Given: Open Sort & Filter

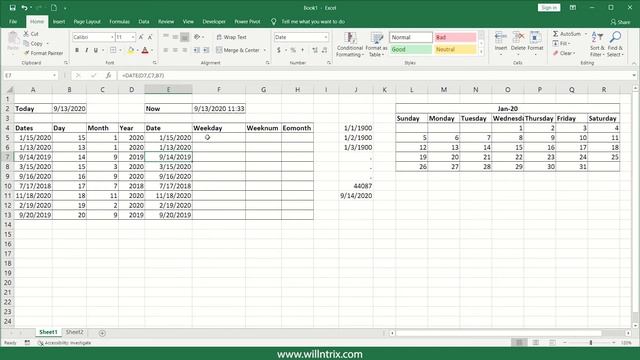Looking at the screenshot, I should pyautogui.click(x=597, y=44).
